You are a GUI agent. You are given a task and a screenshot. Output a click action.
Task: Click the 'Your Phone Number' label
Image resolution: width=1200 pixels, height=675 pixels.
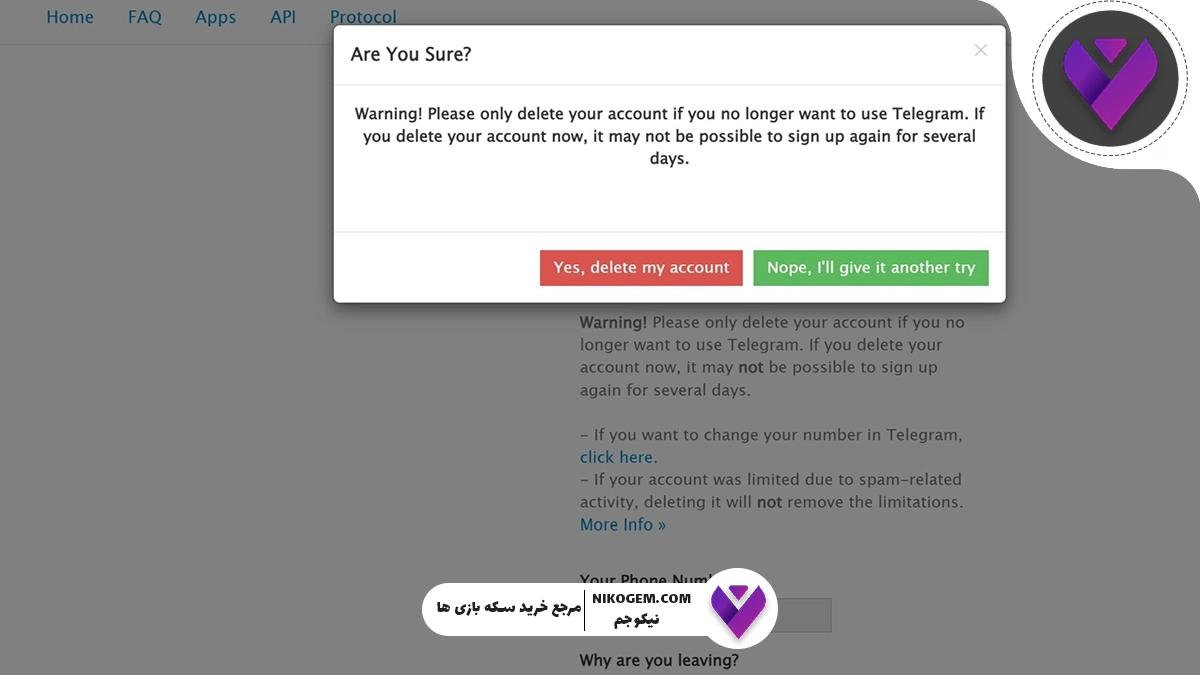click(x=645, y=580)
